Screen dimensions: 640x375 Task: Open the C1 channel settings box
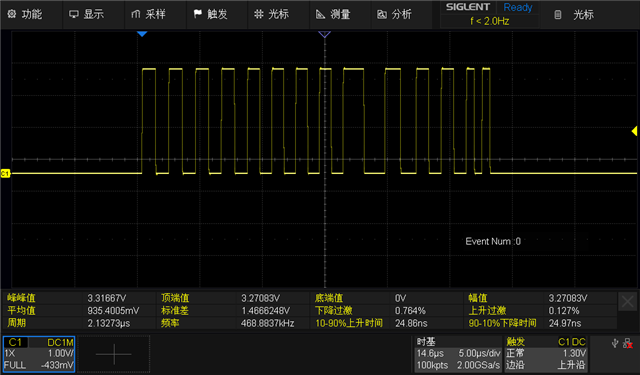tap(39, 354)
